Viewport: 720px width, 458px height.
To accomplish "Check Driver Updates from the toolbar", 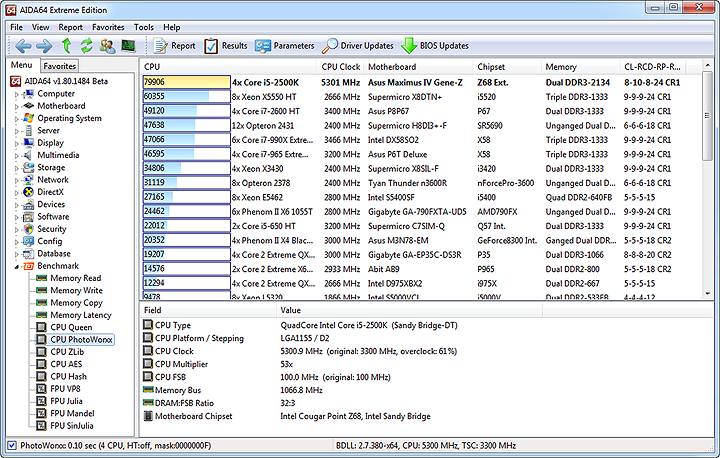I will click(x=358, y=46).
